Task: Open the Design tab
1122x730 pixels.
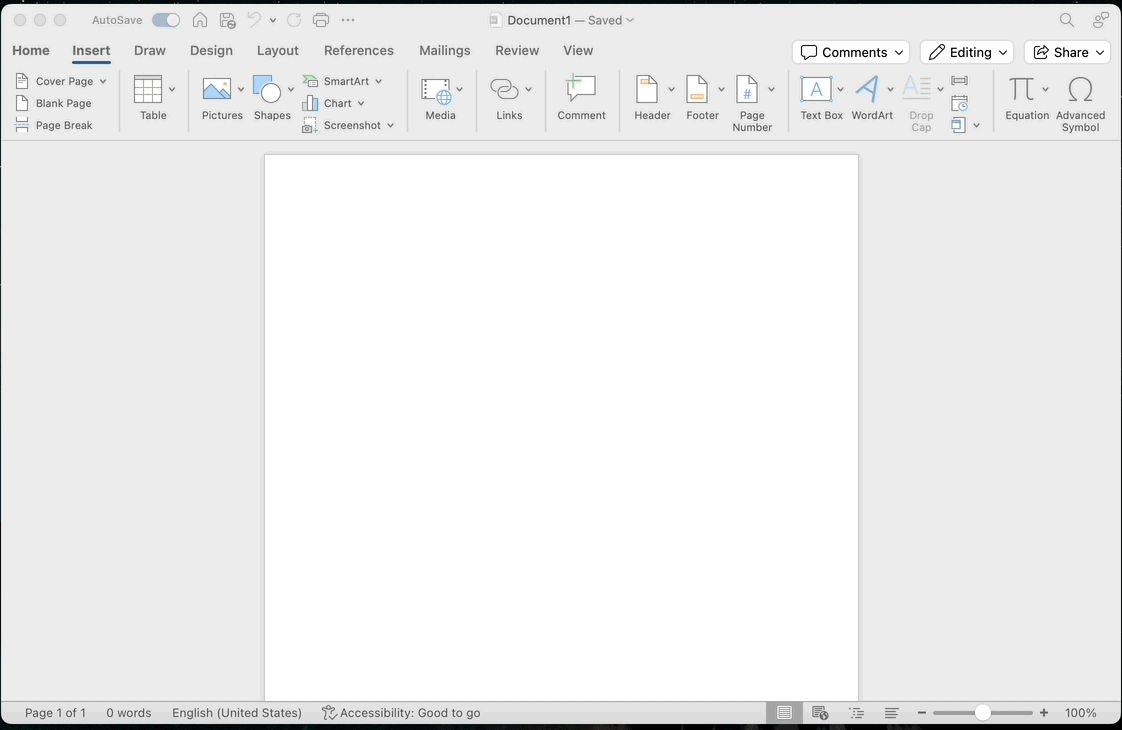Action: 211,50
